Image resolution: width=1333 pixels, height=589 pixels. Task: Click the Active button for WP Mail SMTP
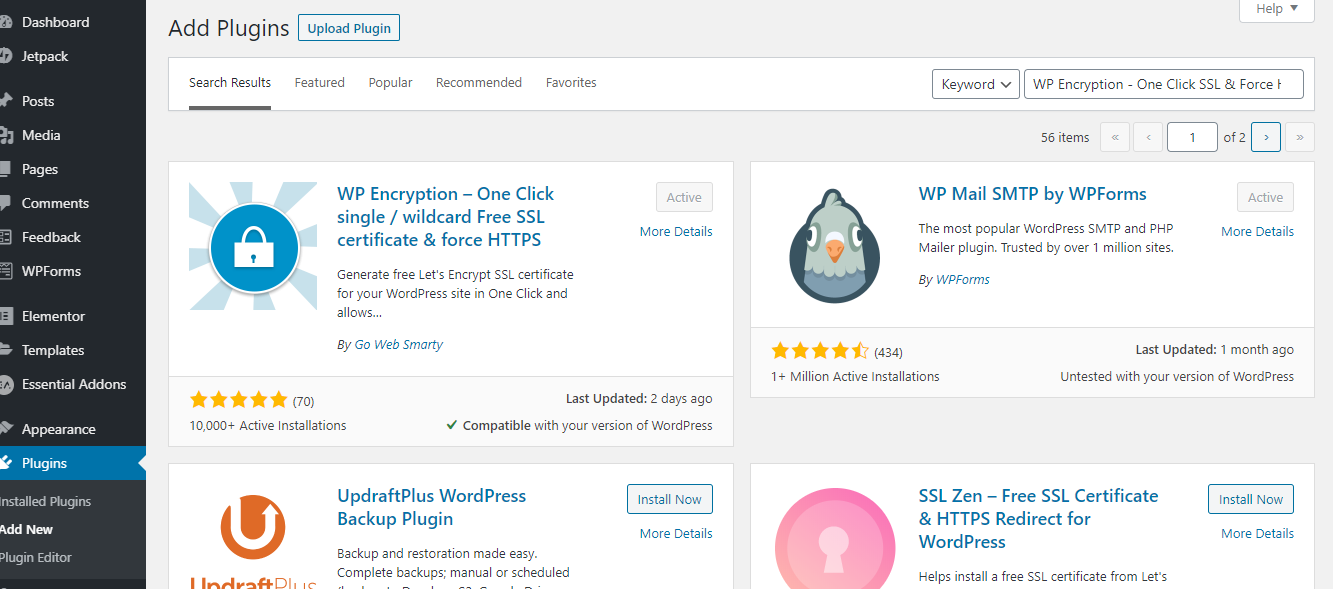(x=1265, y=197)
